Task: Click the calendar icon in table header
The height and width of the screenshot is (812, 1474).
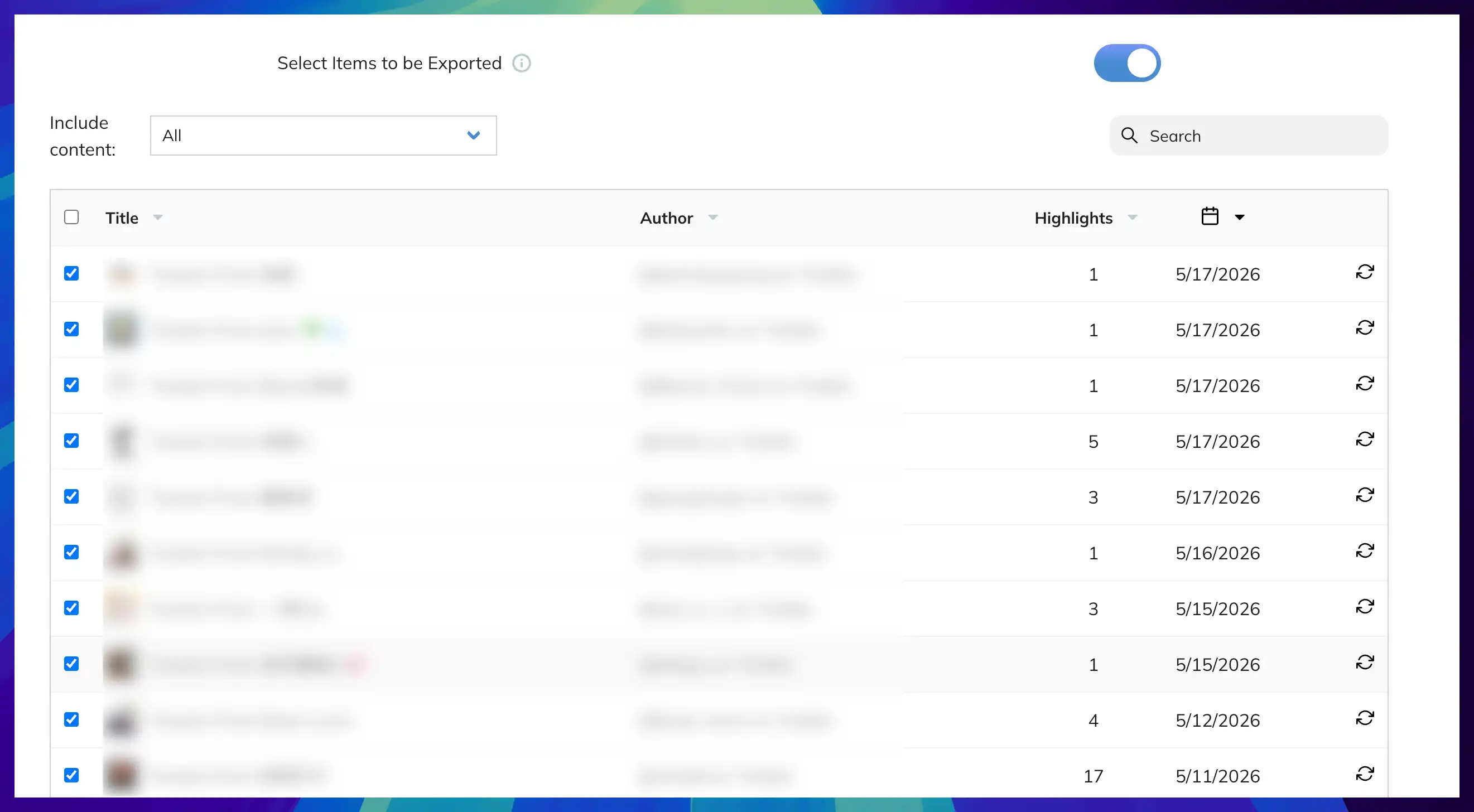Action: click(1210, 217)
